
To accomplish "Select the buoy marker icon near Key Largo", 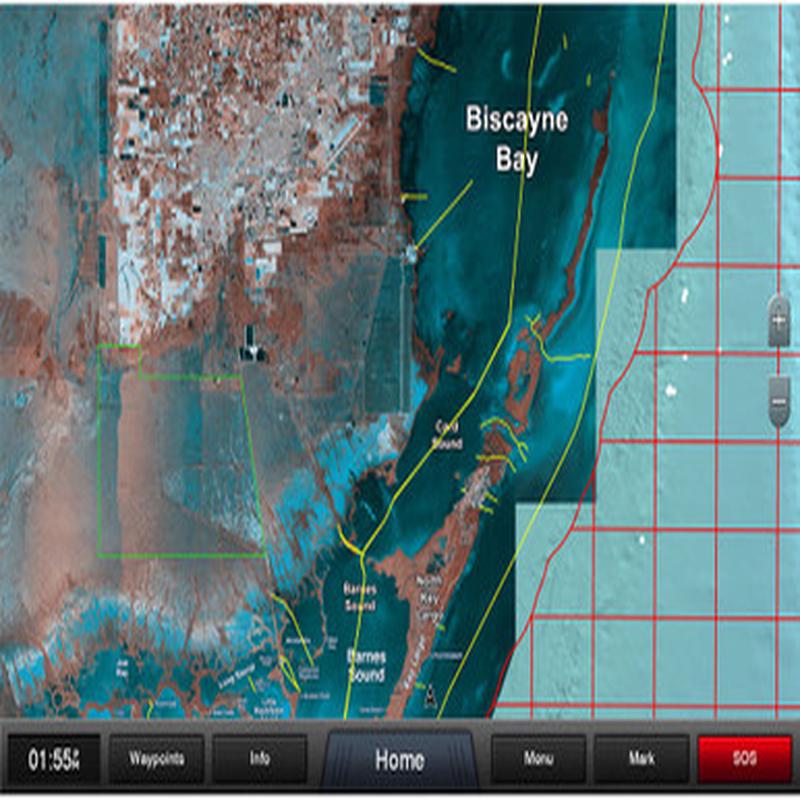I will pyautogui.click(x=431, y=696).
